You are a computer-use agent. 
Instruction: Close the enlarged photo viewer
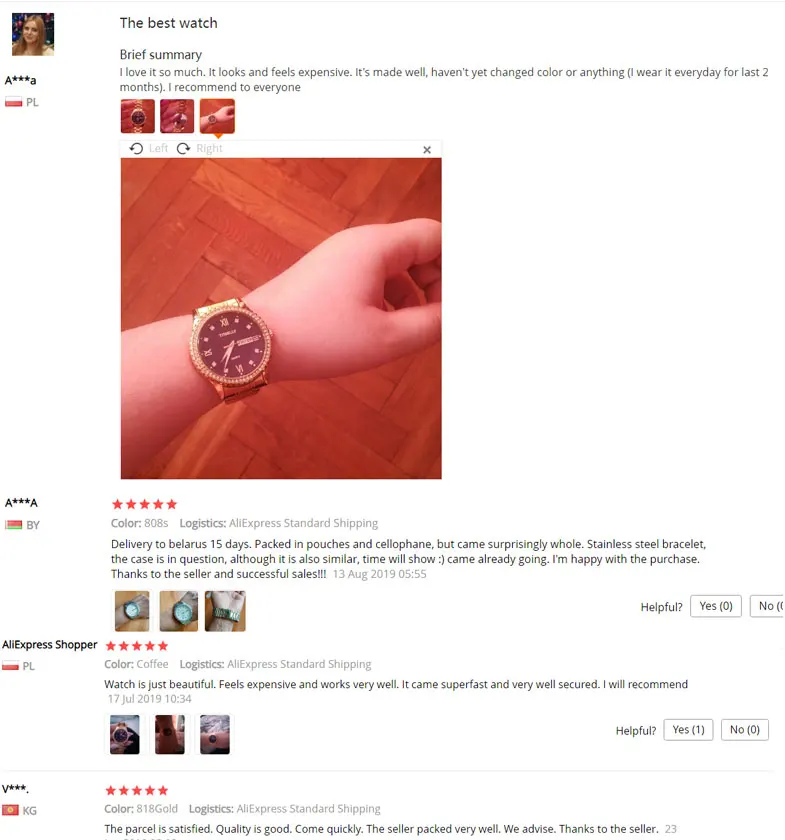pos(427,150)
